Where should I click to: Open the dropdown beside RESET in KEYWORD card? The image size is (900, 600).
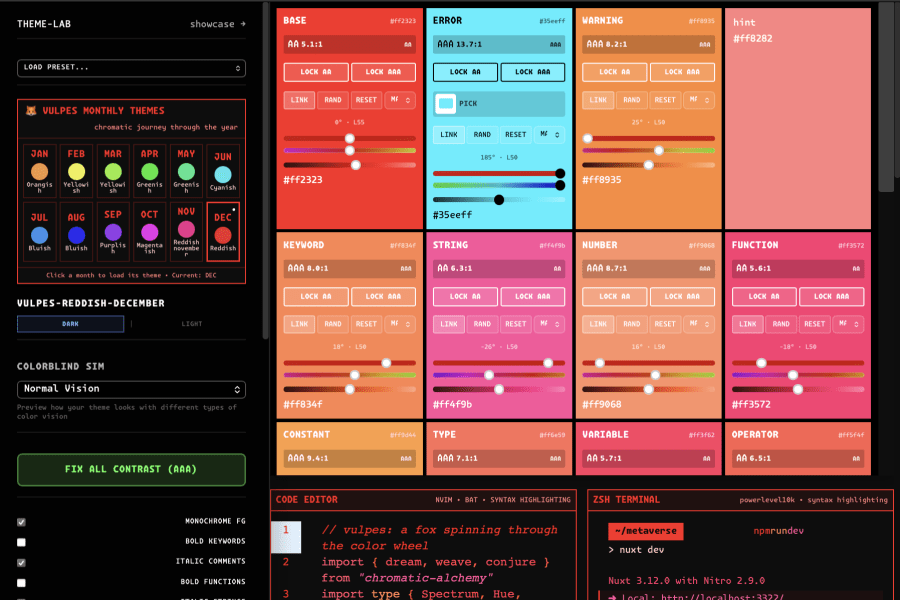point(400,324)
